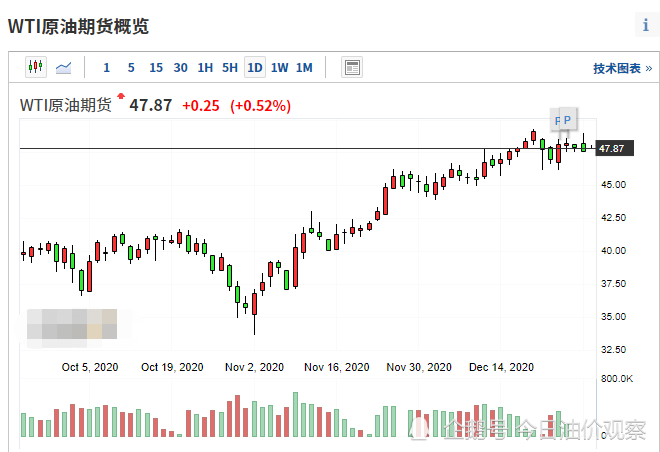Screen dimensions: 660x452
Task: Click the front P event marker
Action: pyautogui.click(x=567, y=120)
